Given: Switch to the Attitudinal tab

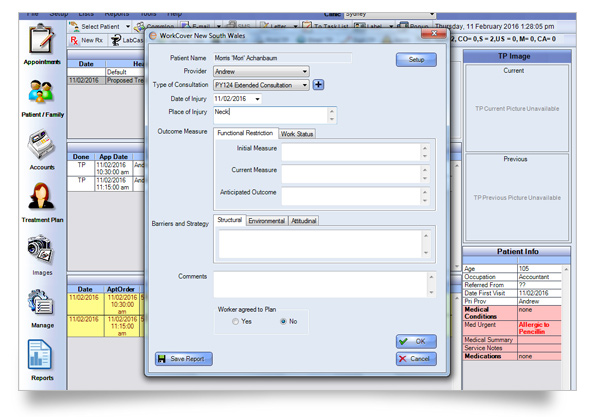Looking at the screenshot, I should click(303, 221).
